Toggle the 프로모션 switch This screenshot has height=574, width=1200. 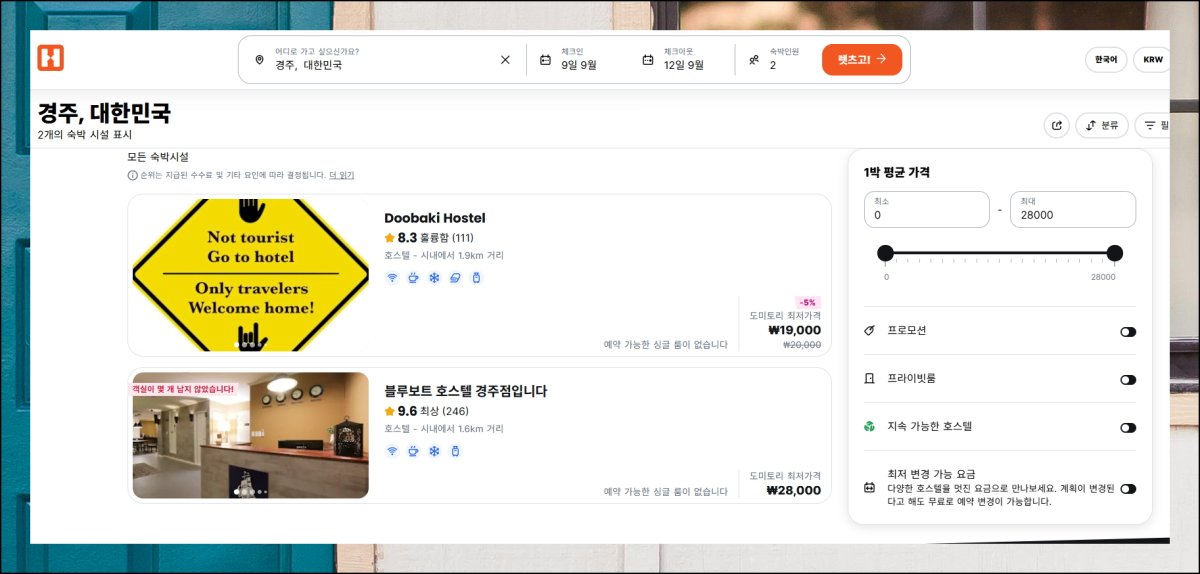(x=1128, y=332)
